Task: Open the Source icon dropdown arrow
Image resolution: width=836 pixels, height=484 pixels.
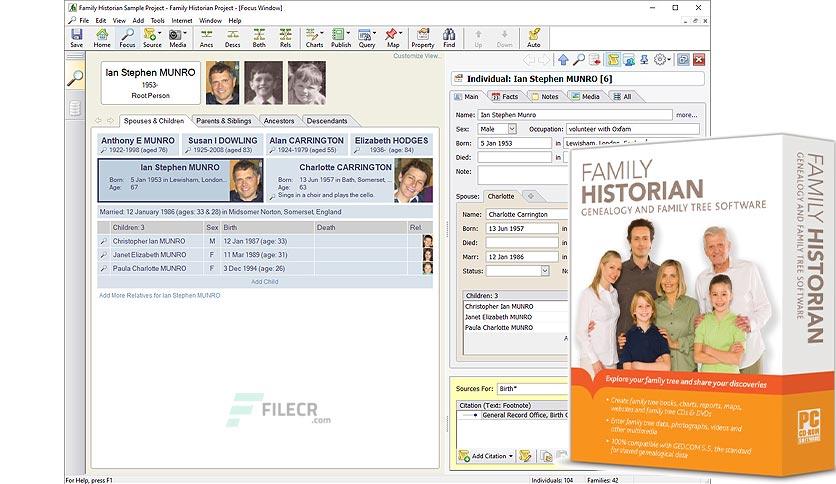Action: point(159,33)
